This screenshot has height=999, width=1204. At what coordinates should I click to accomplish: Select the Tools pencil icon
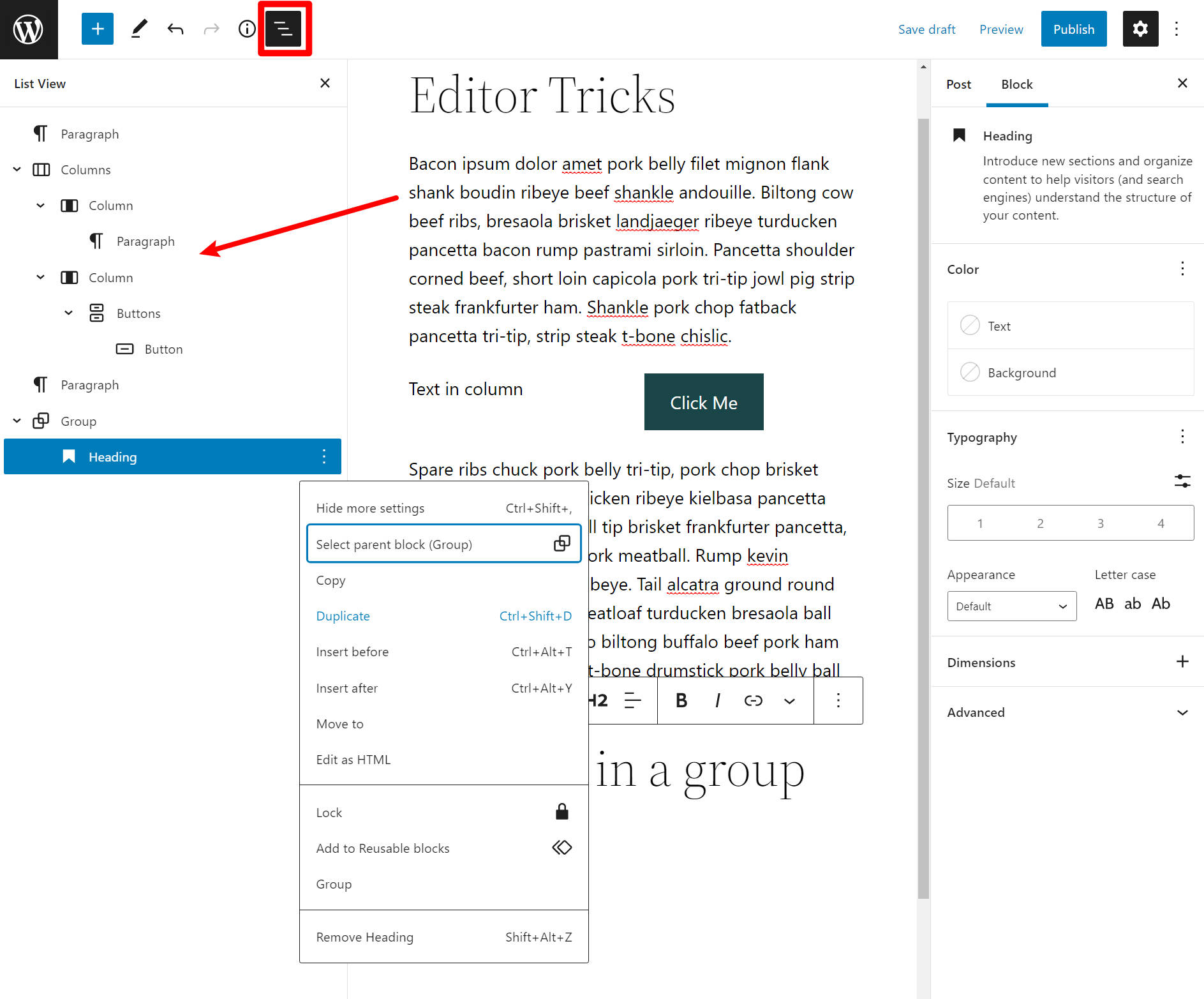[139, 29]
